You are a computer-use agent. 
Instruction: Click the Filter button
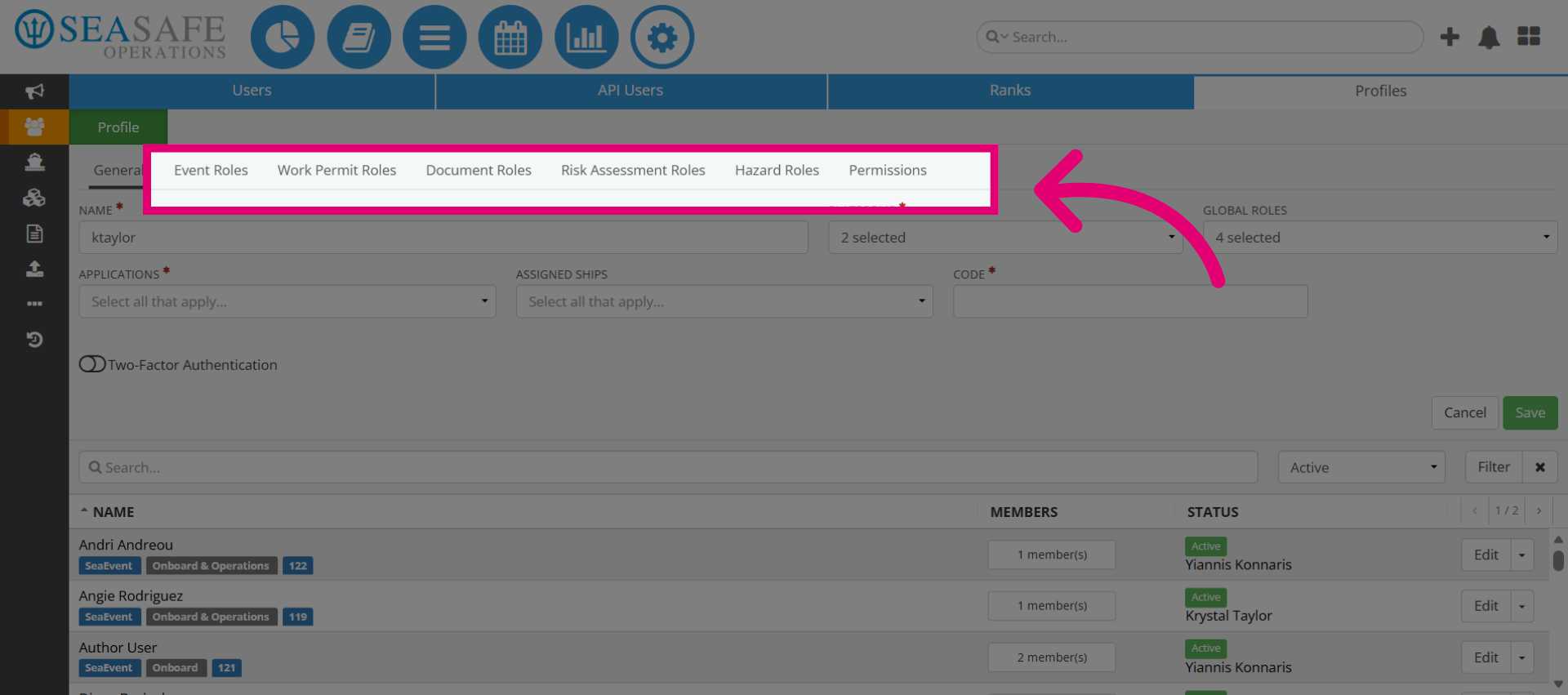pos(1494,467)
